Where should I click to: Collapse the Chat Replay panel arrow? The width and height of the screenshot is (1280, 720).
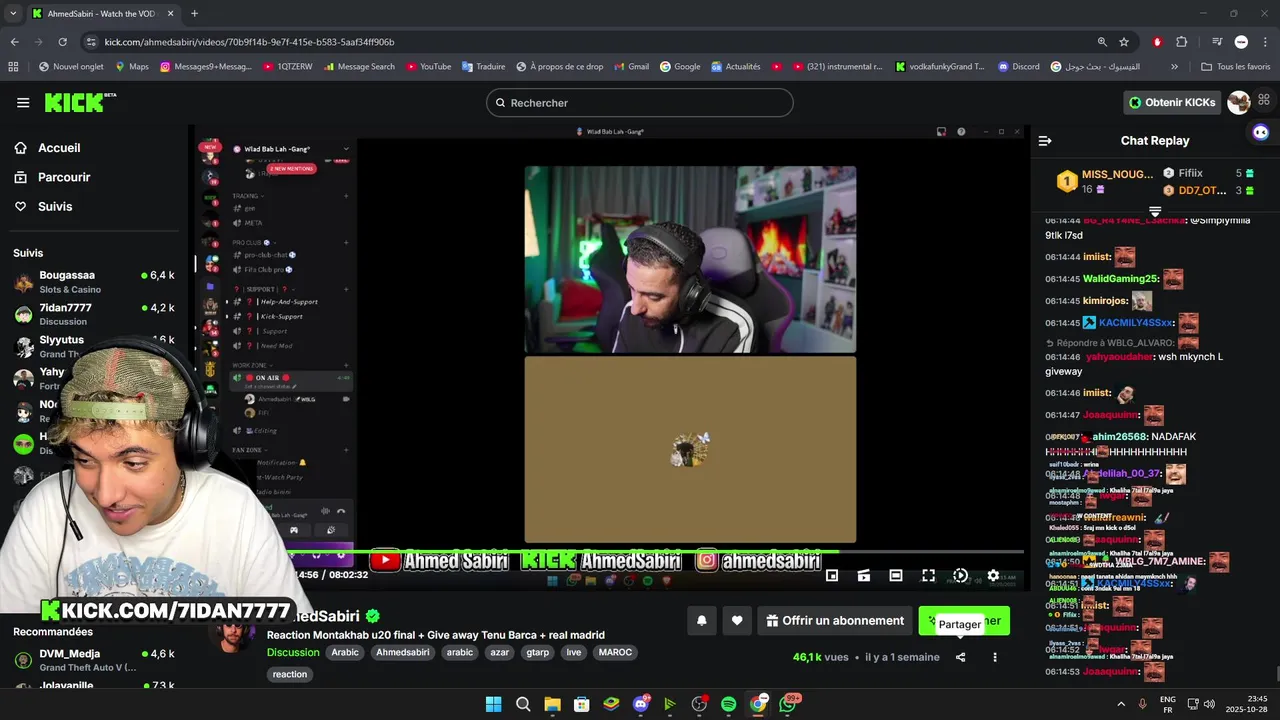click(x=1045, y=141)
